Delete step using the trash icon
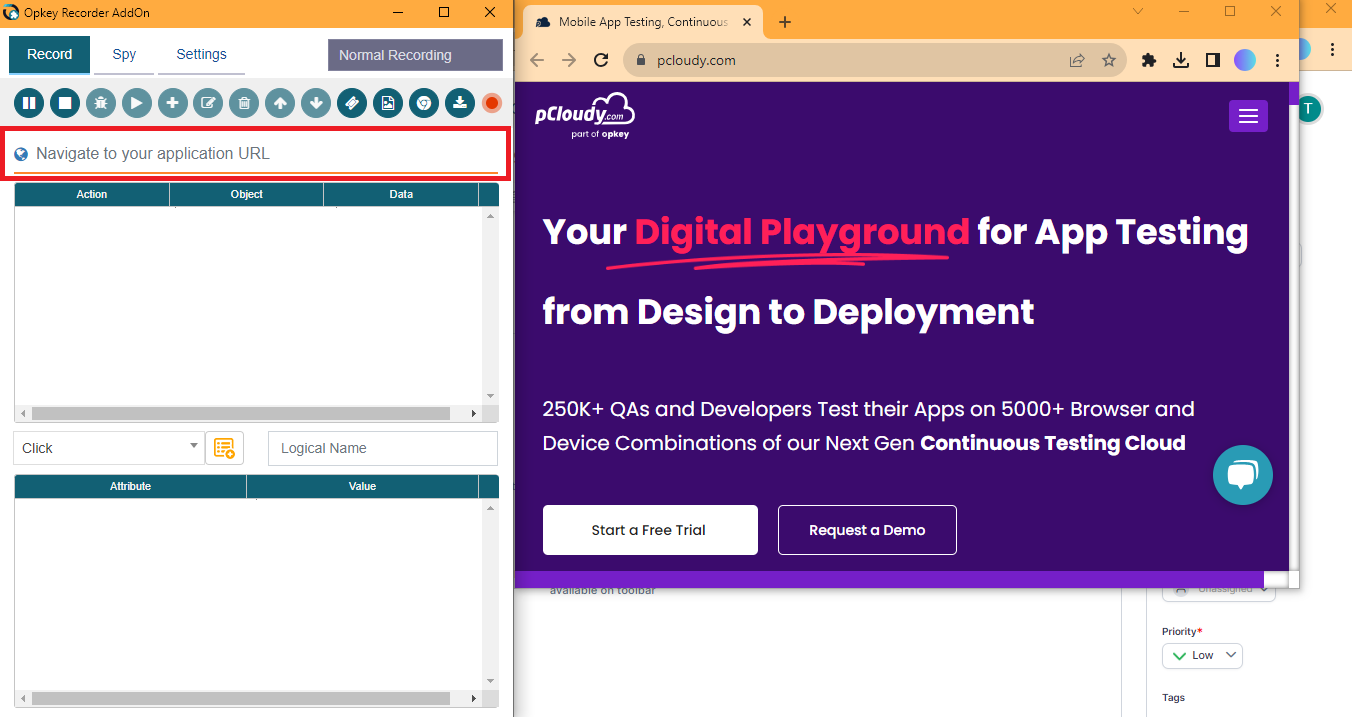Viewport: 1352px width, 717px height. click(x=244, y=102)
